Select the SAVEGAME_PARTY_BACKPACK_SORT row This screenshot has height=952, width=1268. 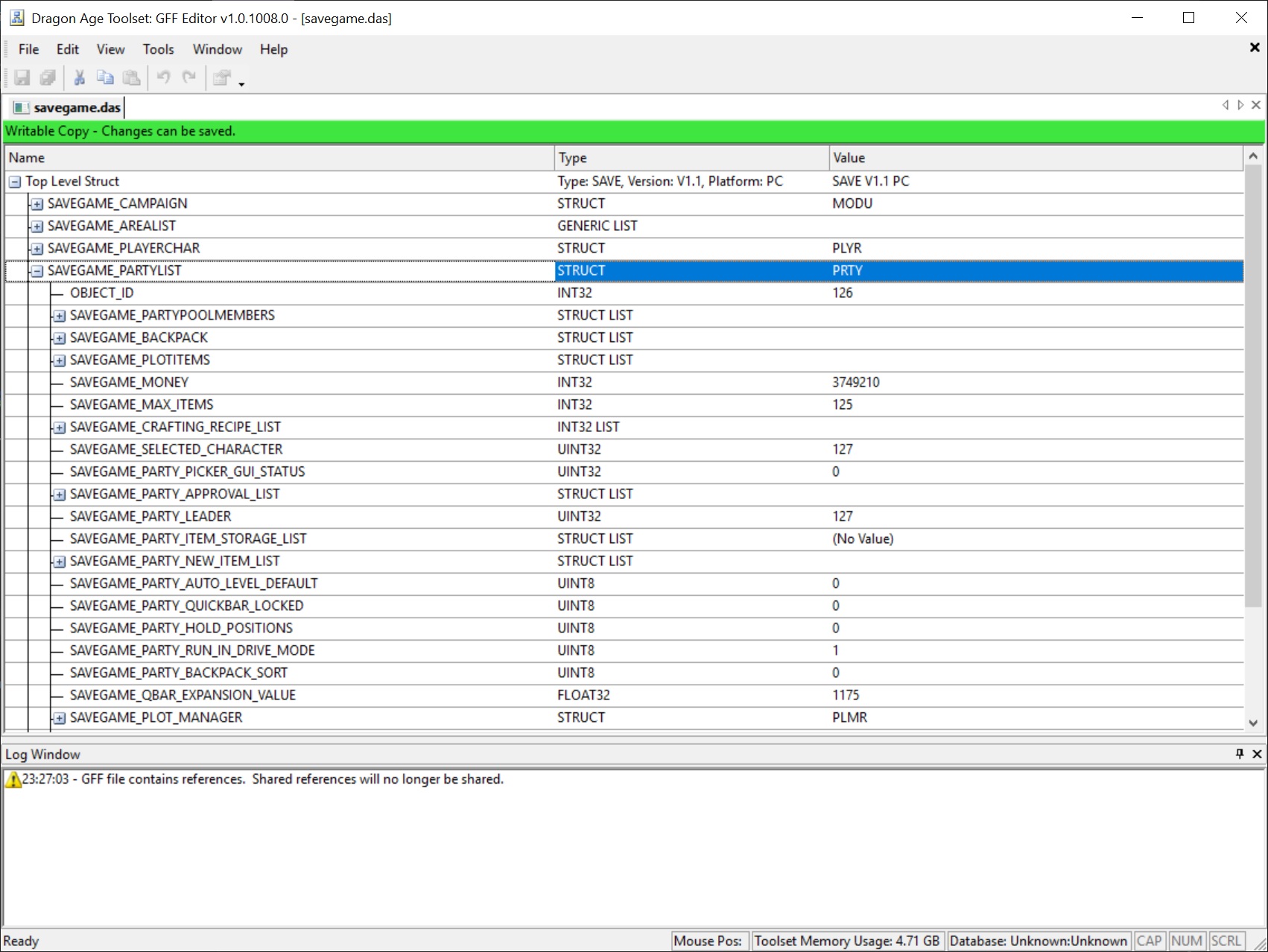[x=624, y=673]
